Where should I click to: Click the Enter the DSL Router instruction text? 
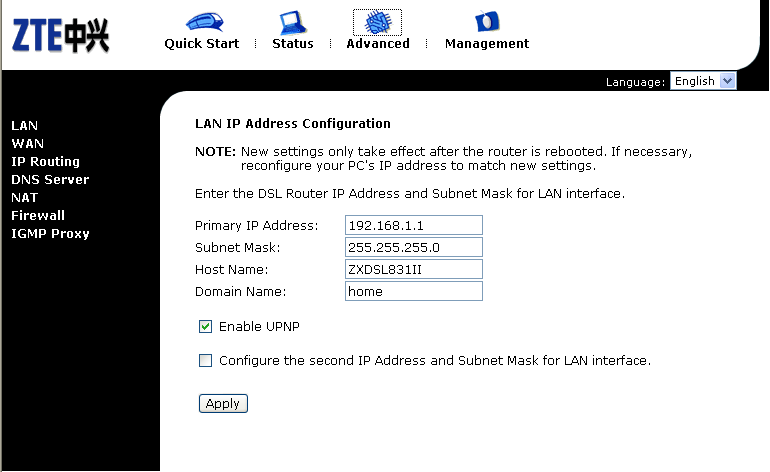(x=410, y=194)
